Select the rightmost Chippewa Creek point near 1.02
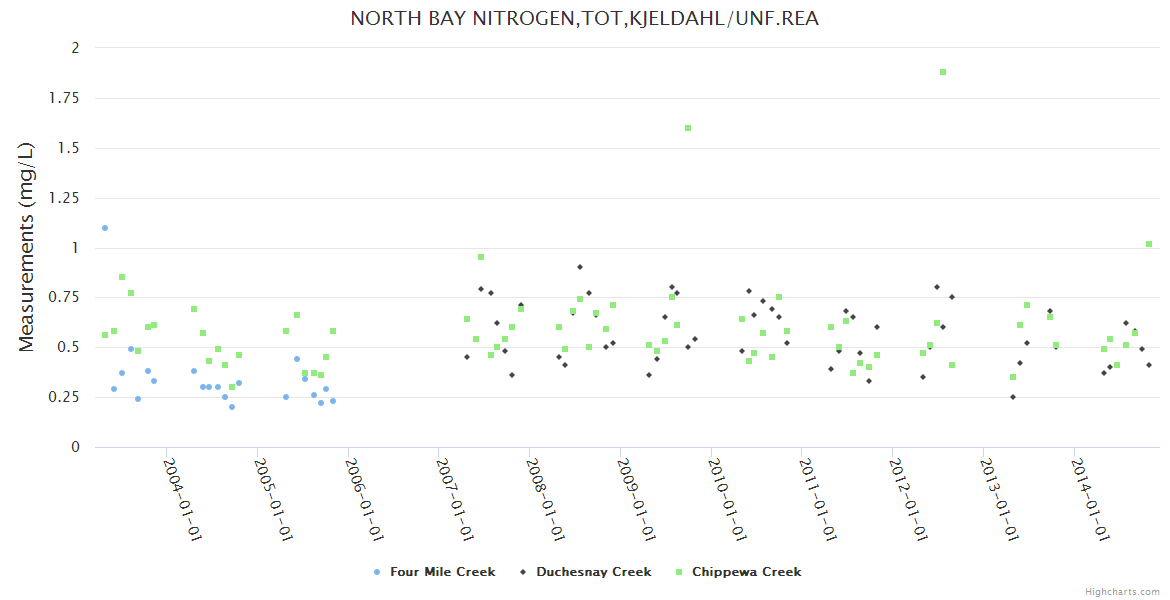This screenshot has width=1170, height=600. click(x=1149, y=244)
